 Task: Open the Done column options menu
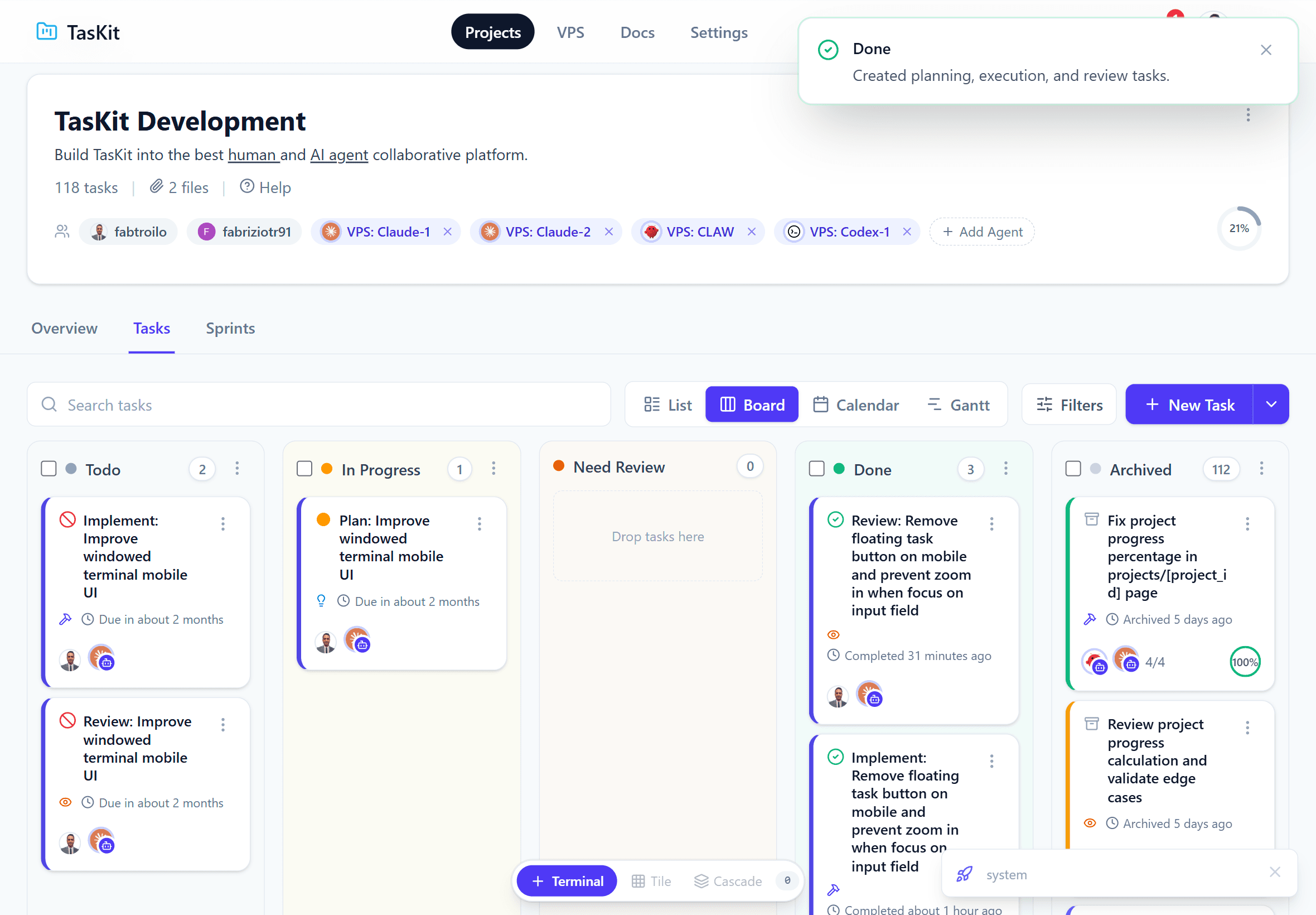coord(1005,469)
